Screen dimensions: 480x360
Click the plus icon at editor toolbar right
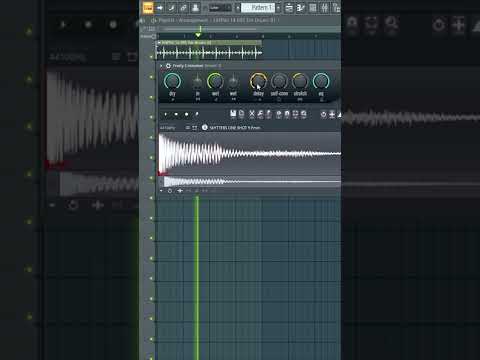332,115
